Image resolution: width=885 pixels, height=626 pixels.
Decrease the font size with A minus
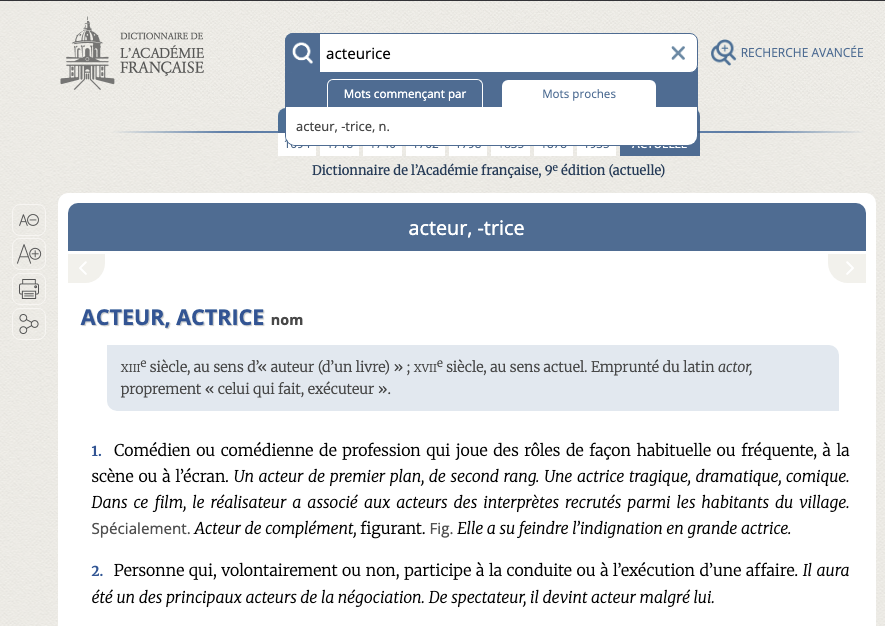click(29, 220)
